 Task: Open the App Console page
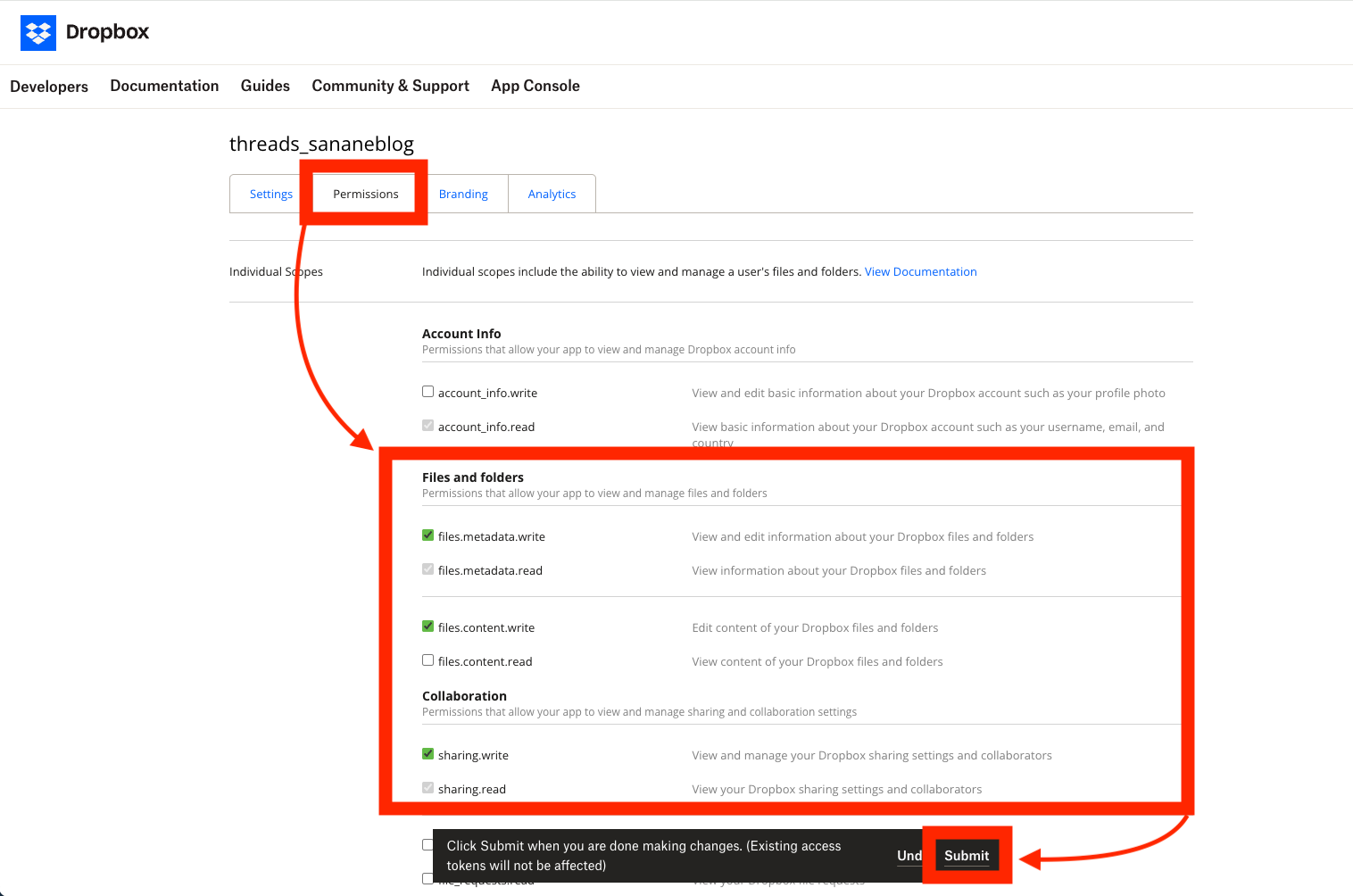[x=535, y=86]
